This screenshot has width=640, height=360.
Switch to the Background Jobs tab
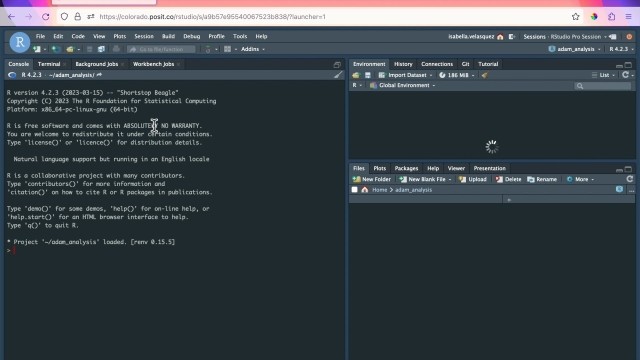tap(96, 64)
